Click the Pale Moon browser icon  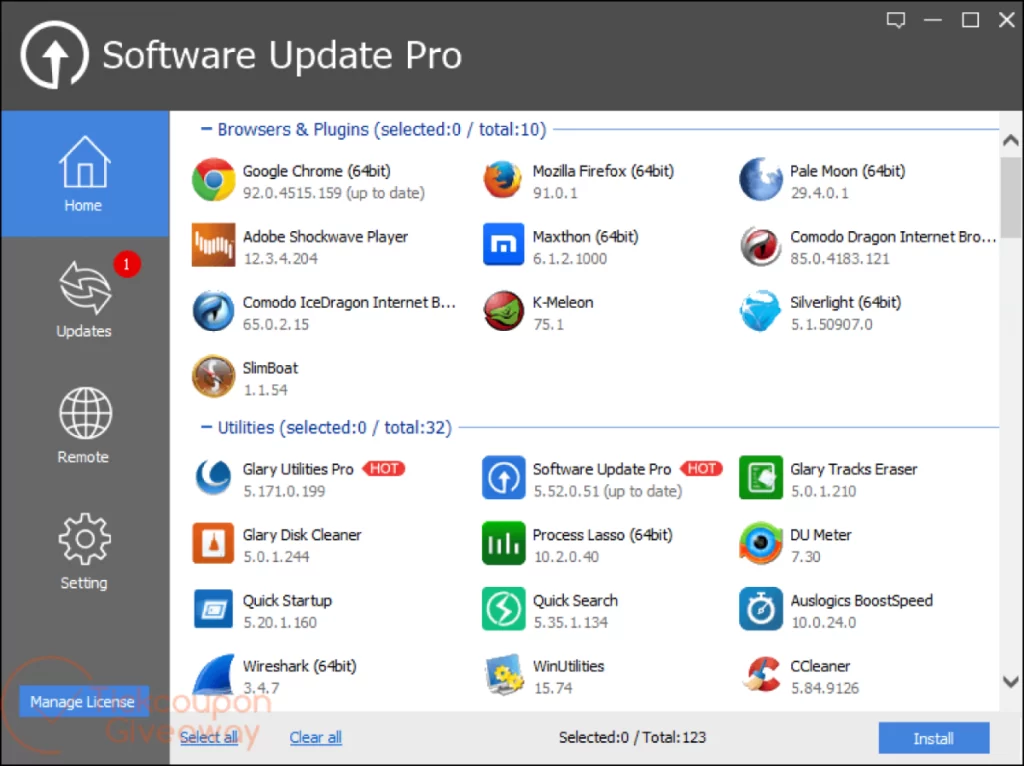(x=760, y=180)
